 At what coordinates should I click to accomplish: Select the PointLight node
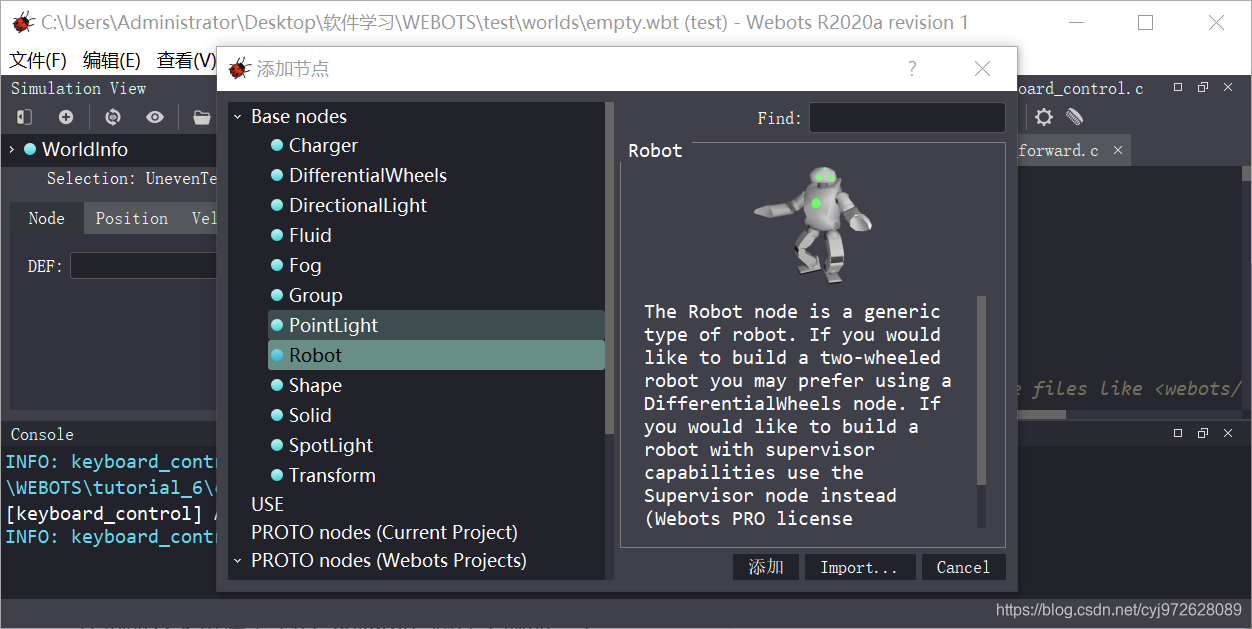[436, 325]
